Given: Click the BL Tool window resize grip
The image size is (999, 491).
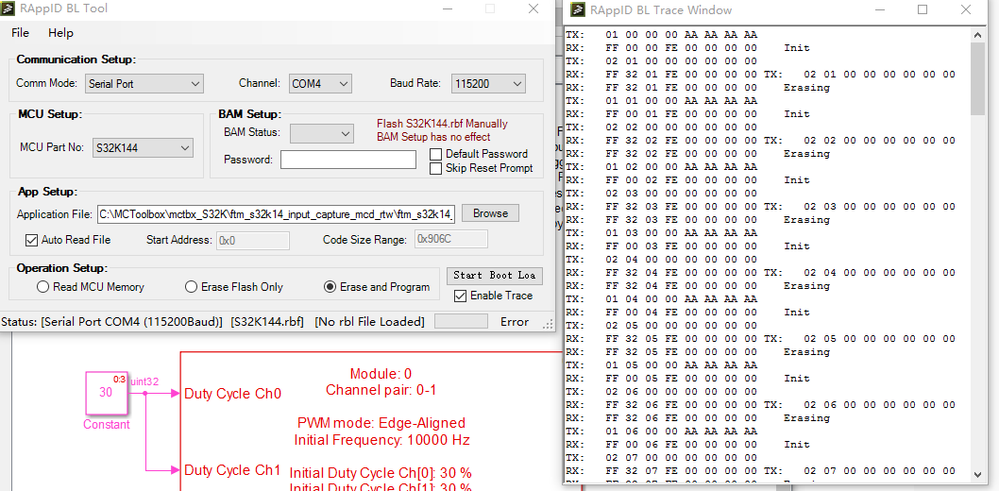Looking at the screenshot, I should pyautogui.click(x=548, y=324).
